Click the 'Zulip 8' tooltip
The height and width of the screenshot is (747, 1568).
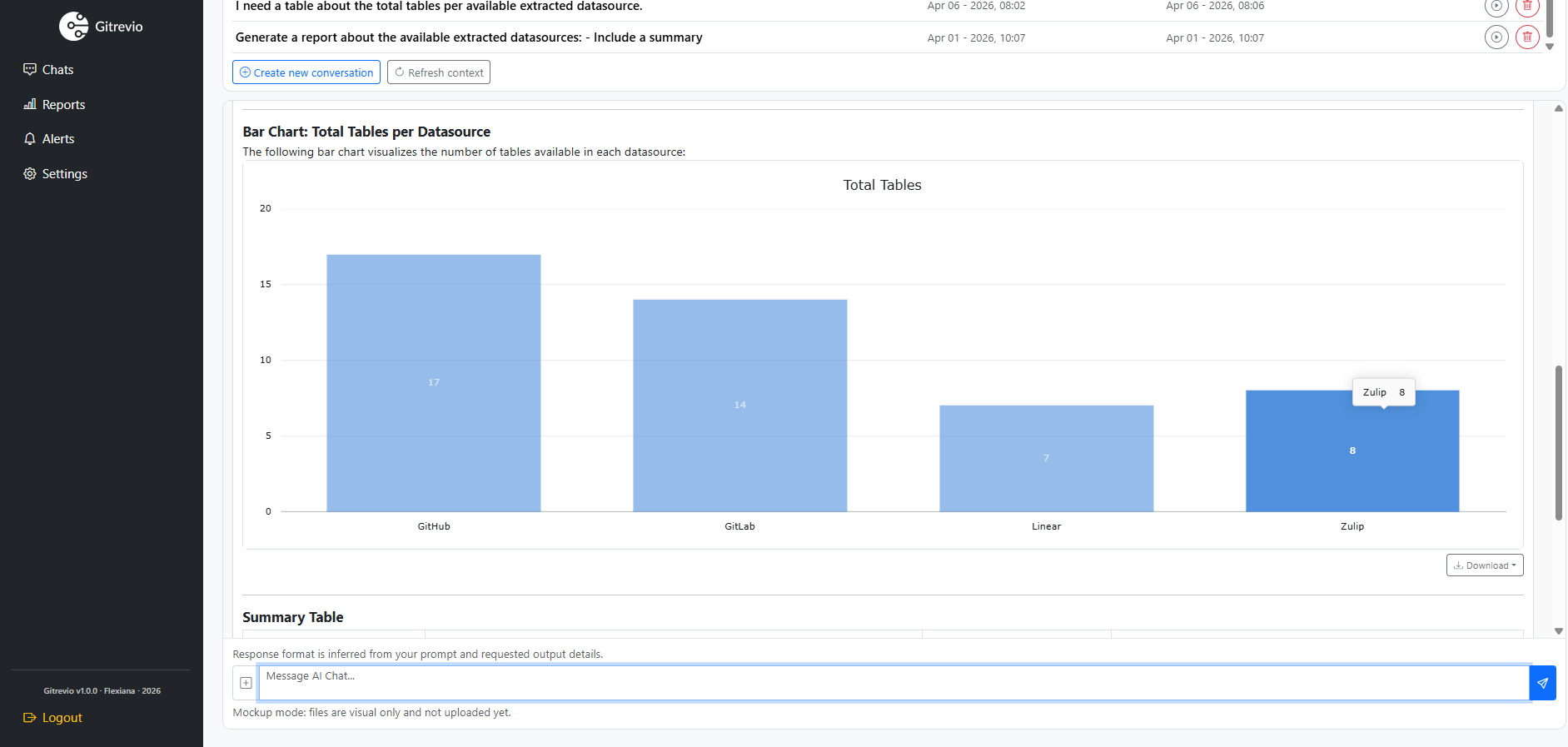(x=1384, y=392)
